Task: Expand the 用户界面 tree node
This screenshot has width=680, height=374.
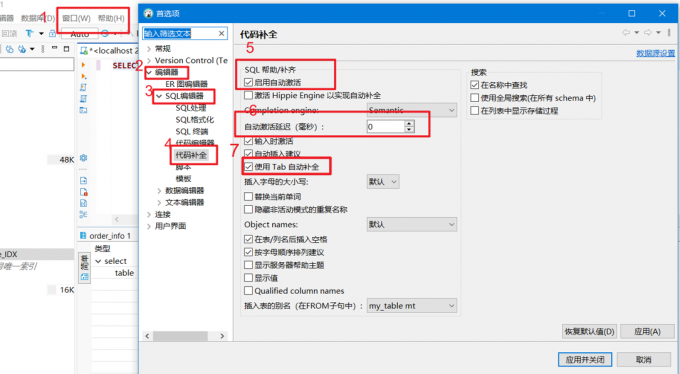Action: [149, 226]
